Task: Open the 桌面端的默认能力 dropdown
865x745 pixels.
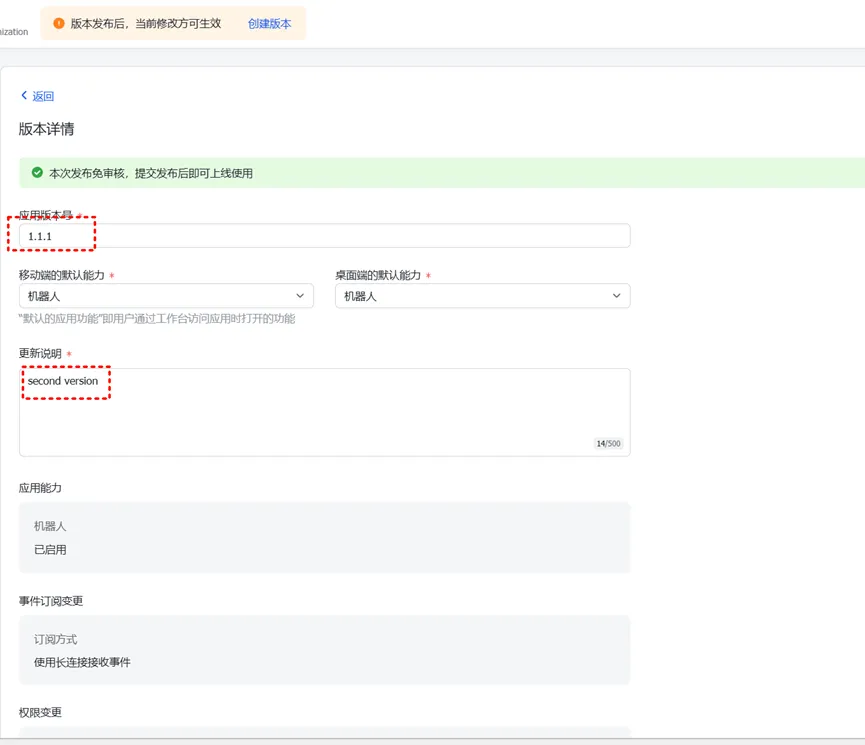Action: (x=482, y=296)
